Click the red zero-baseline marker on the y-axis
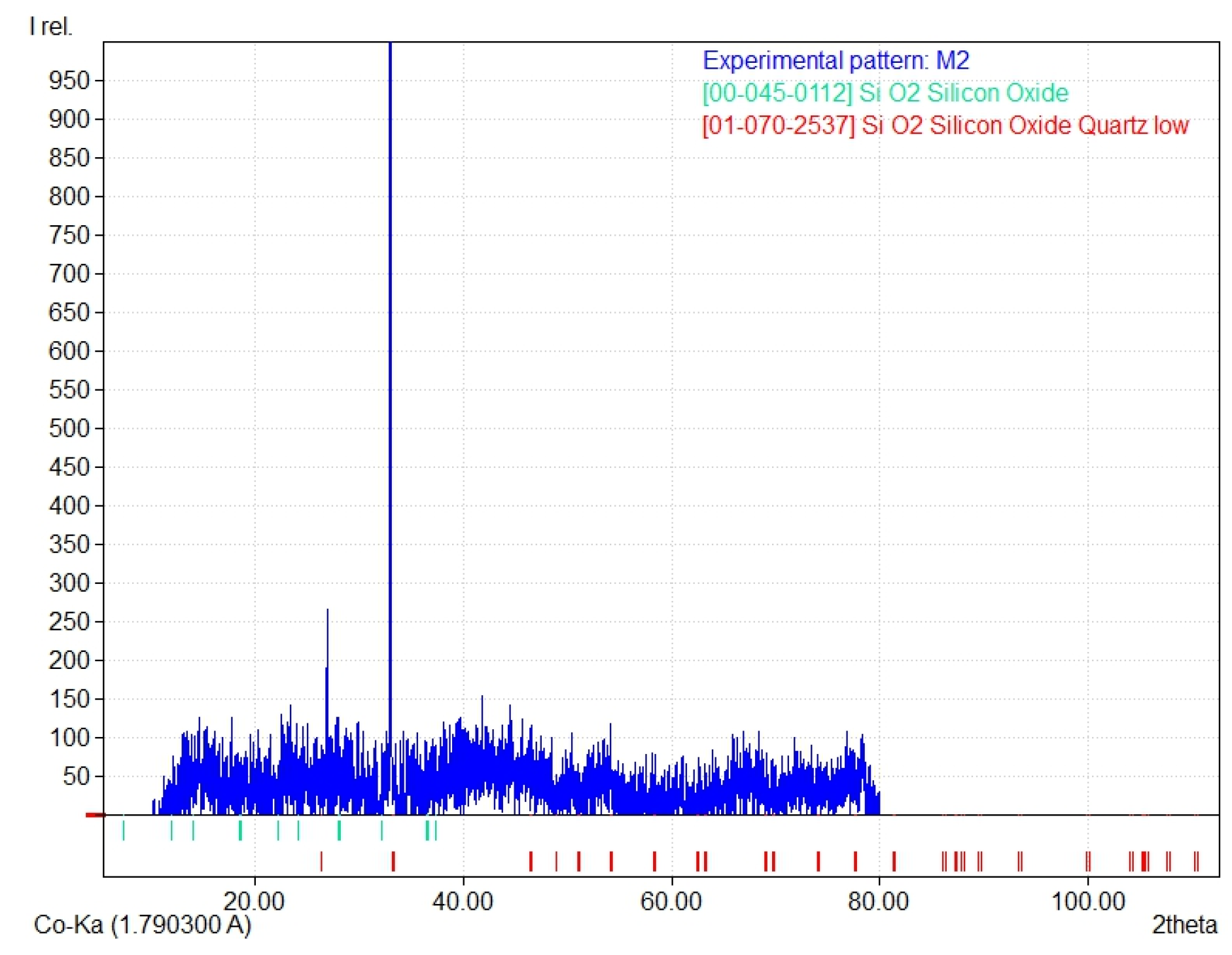 coord(95,815)
